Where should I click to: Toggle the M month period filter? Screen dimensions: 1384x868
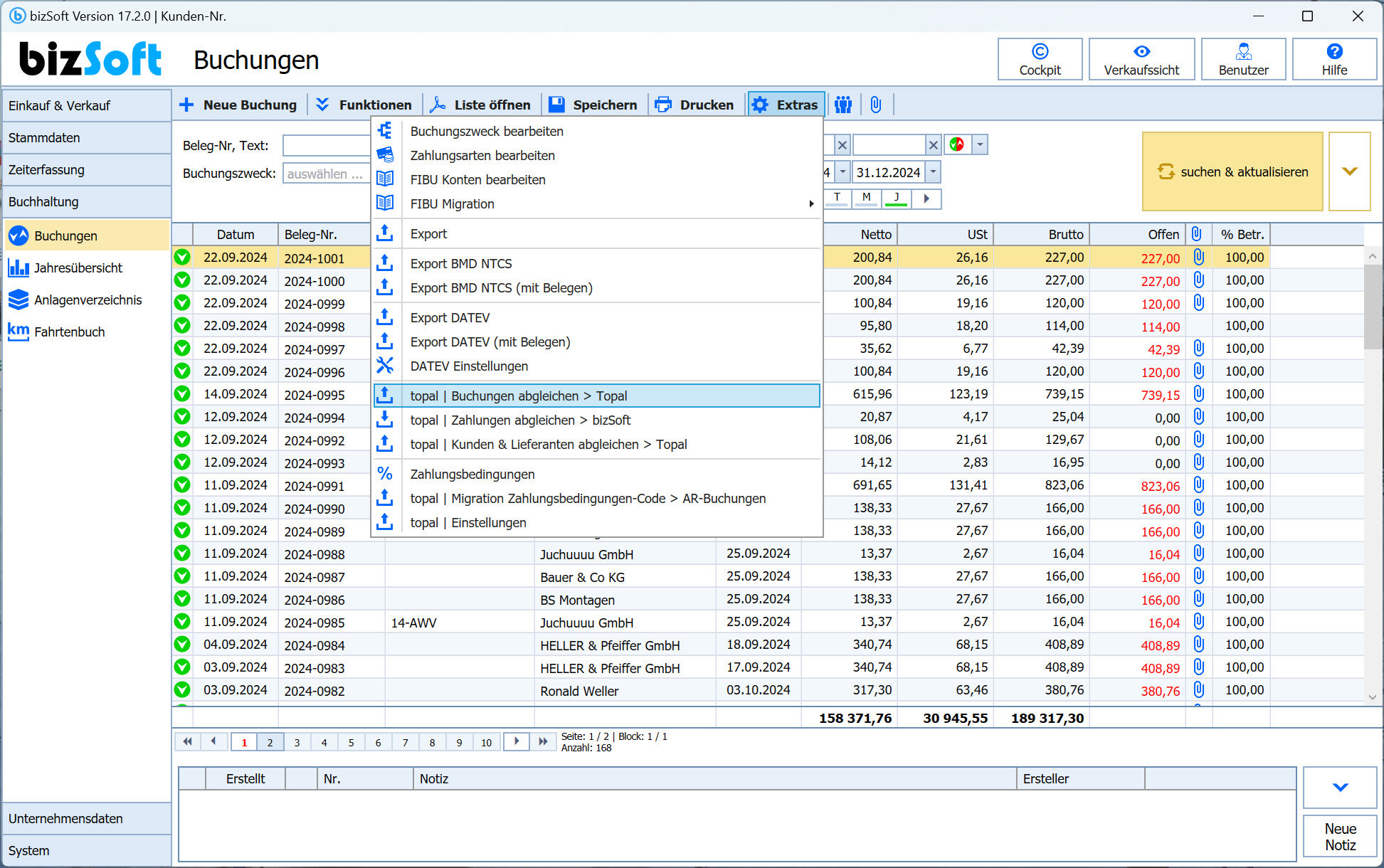click(866, 199)
